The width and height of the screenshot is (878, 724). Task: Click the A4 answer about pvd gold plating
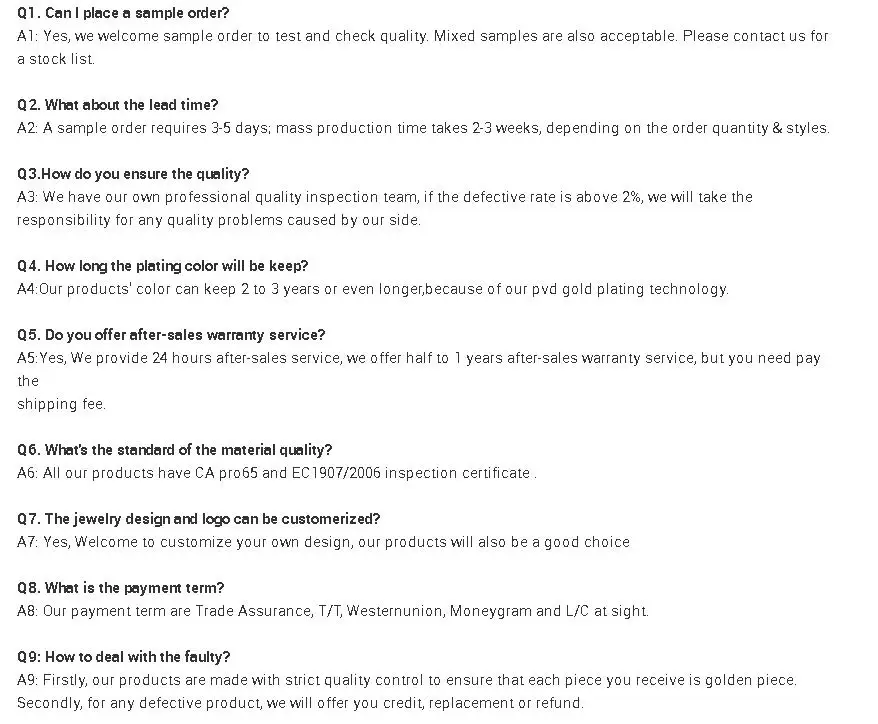pyautogui.click(x=373, y=289)
